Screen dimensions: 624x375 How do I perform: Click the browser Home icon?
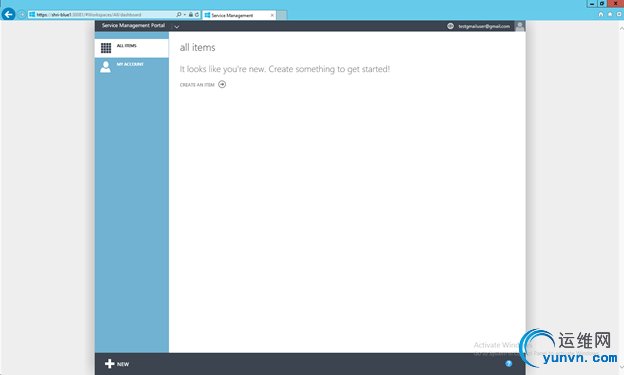601,14
